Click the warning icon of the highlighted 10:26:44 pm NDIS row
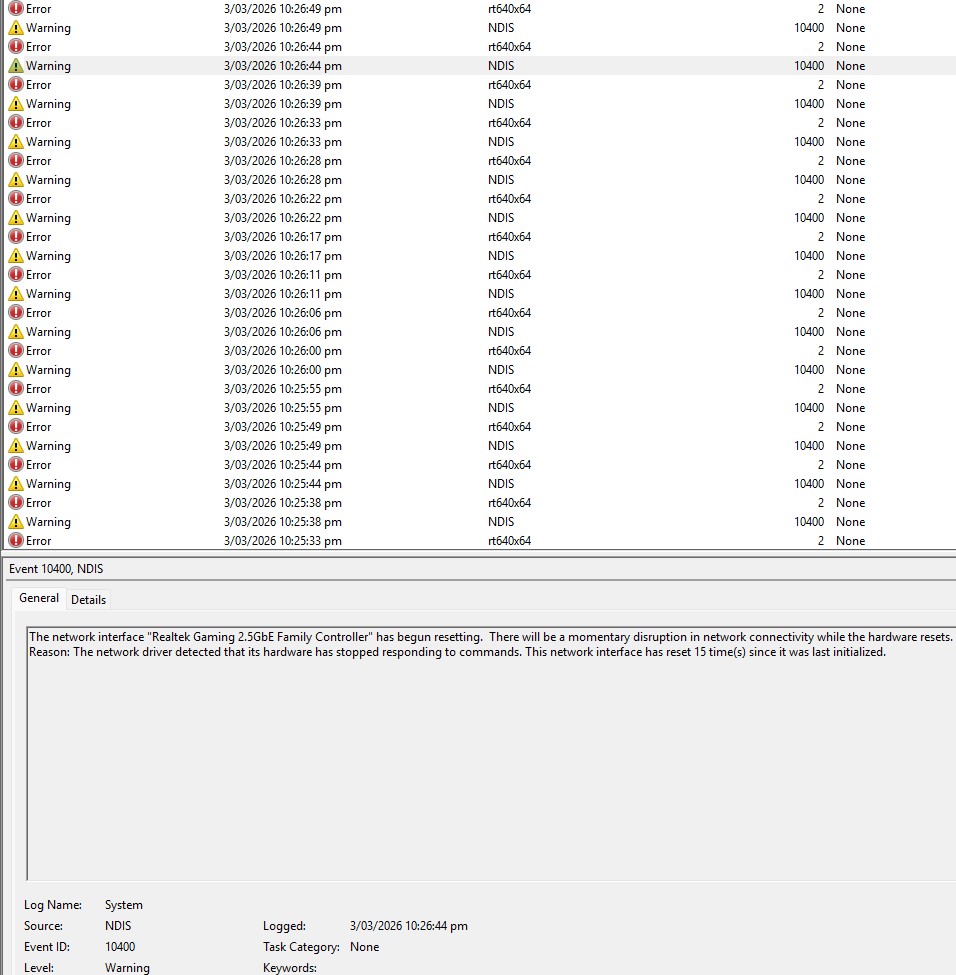Image resolution: width=956 pixels, height=975 pixels. tap(16, 66)
